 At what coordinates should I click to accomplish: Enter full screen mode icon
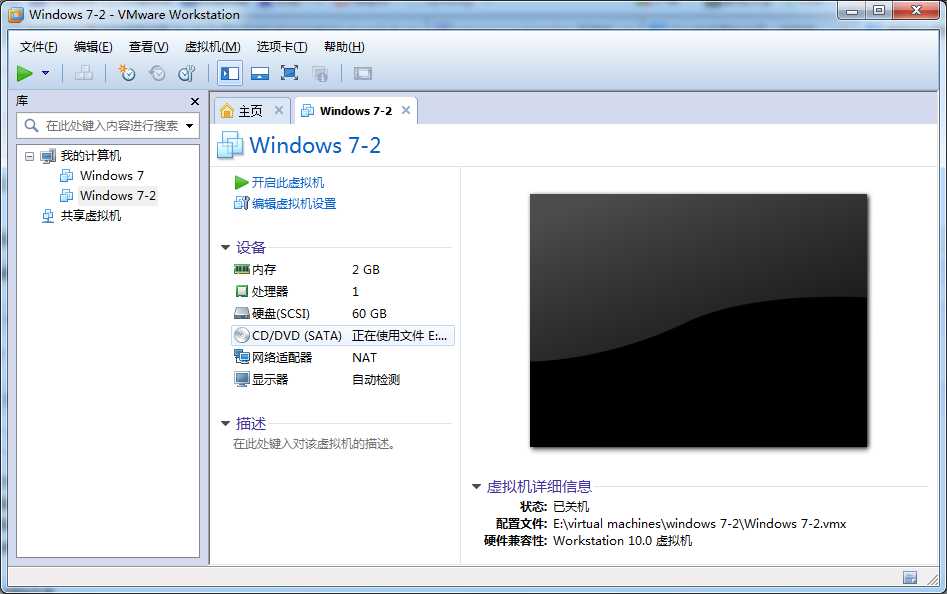coord(290,74)
